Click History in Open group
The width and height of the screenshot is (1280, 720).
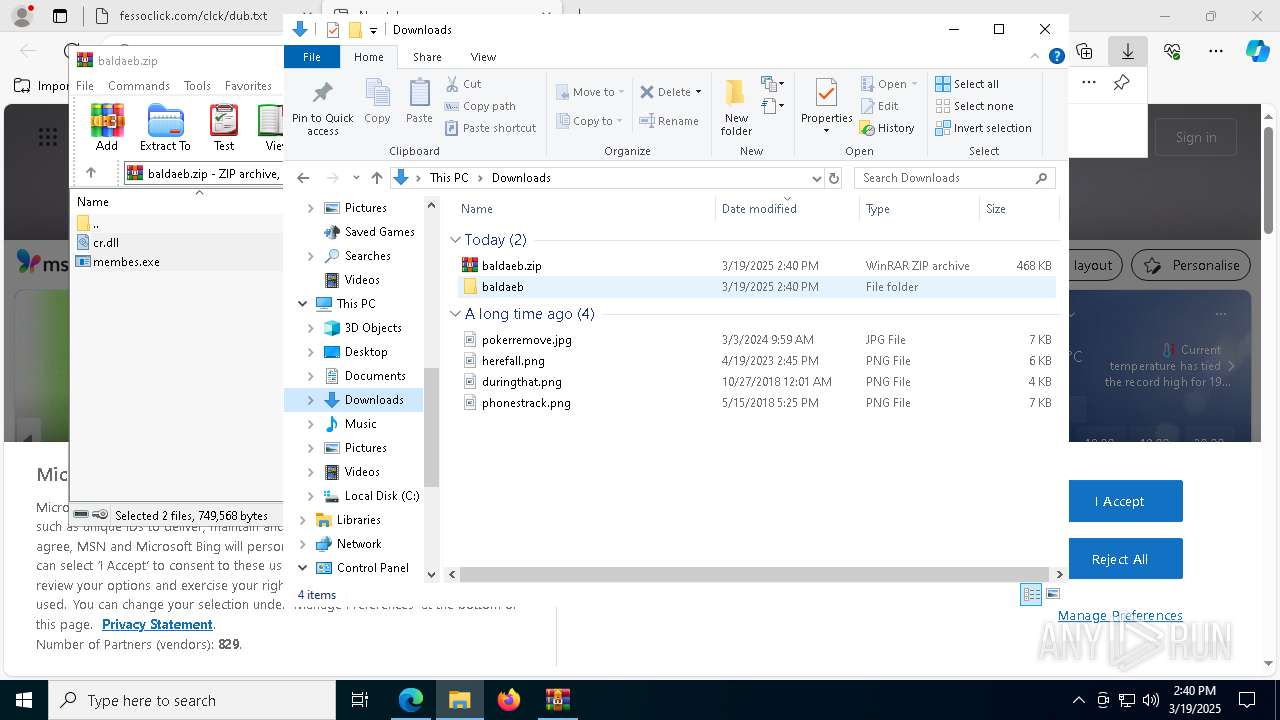(x=888, y=128)
